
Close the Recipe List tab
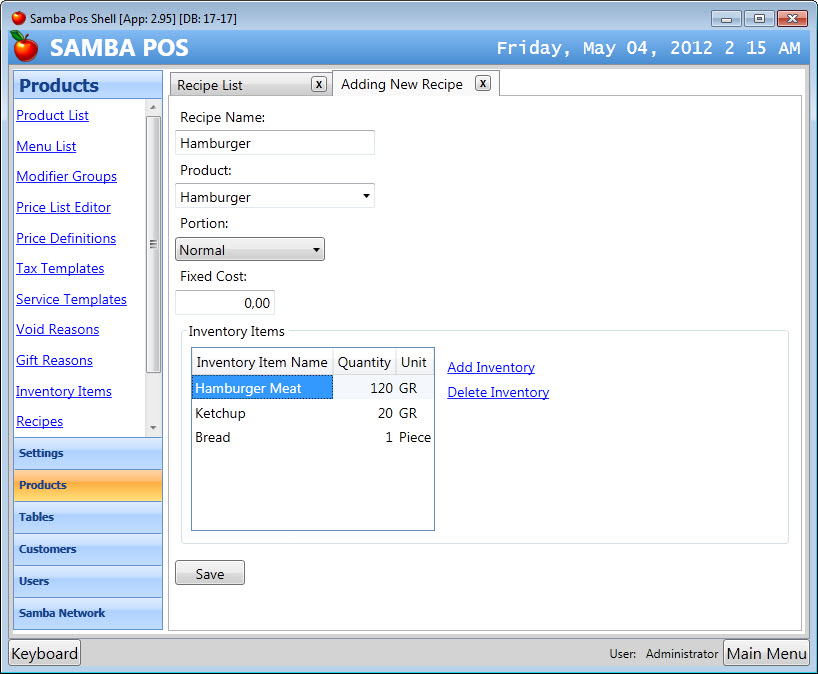pyautogui.click(x=319, y=84)
